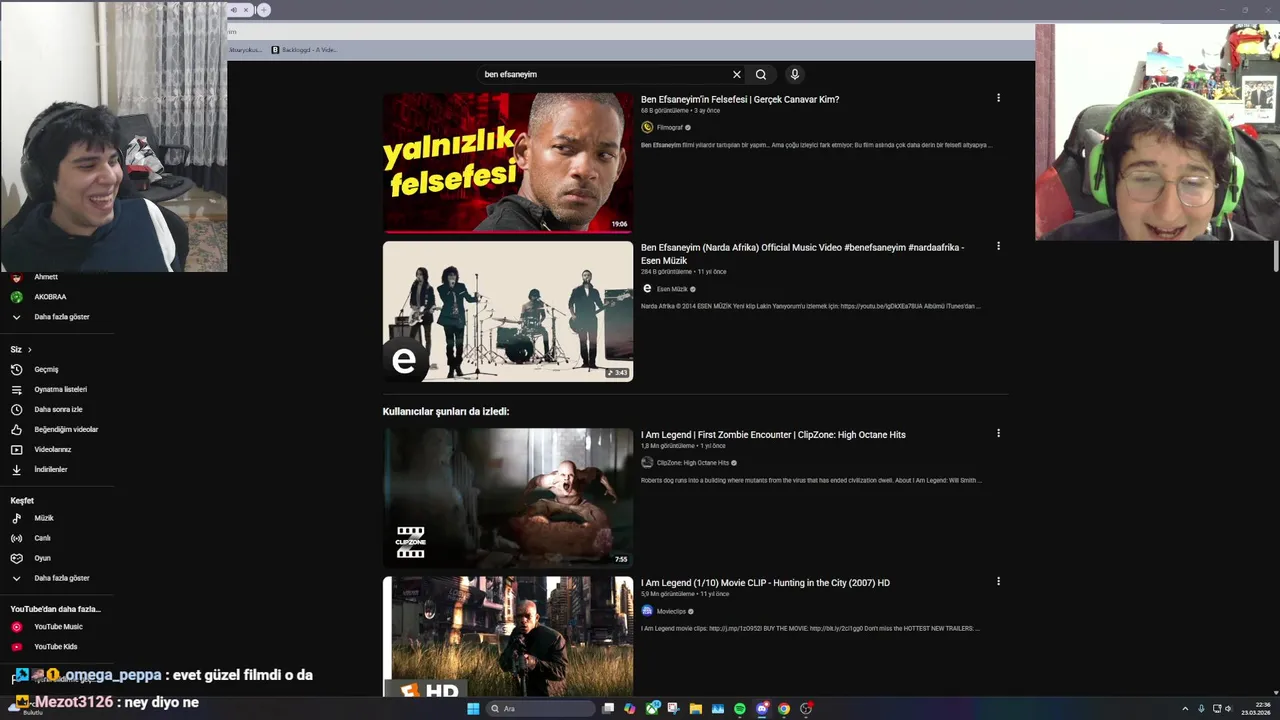
Task: Click the Windows taskbar search box Ara
Action: pyautogui.click(x=540, y=709)
